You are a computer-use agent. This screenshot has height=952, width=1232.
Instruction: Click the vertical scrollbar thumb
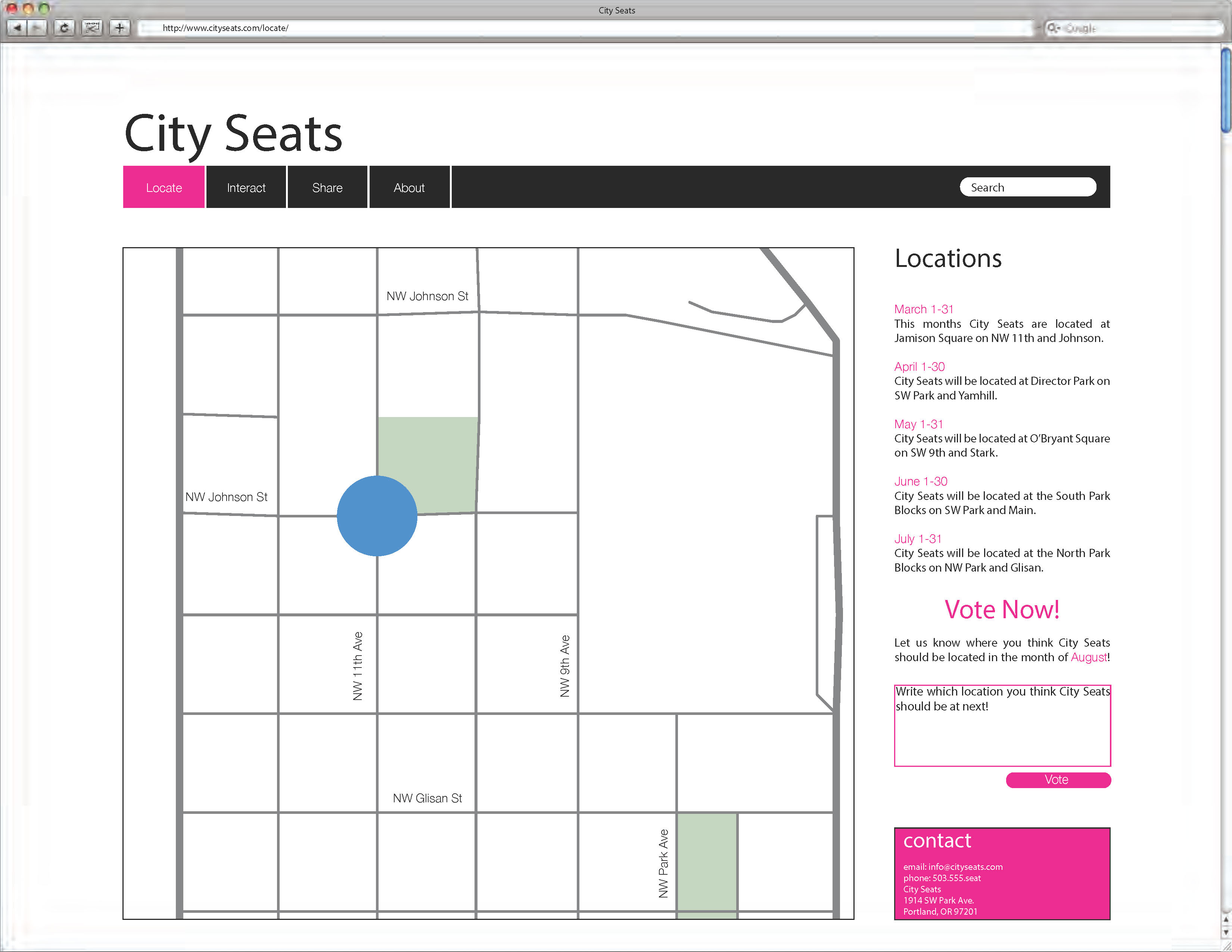[x=1226, y=90]
